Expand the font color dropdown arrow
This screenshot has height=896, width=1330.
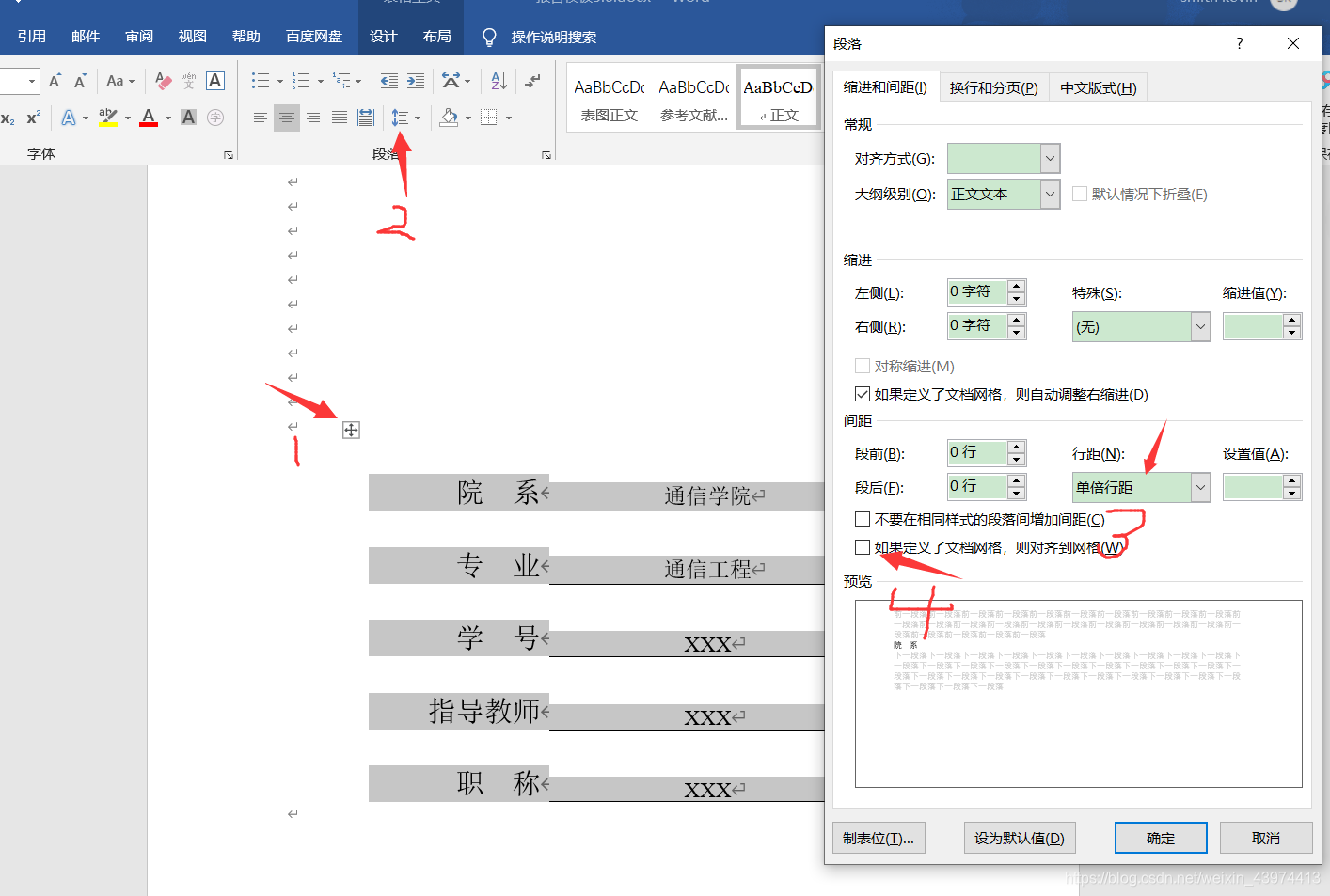point(168,118)
